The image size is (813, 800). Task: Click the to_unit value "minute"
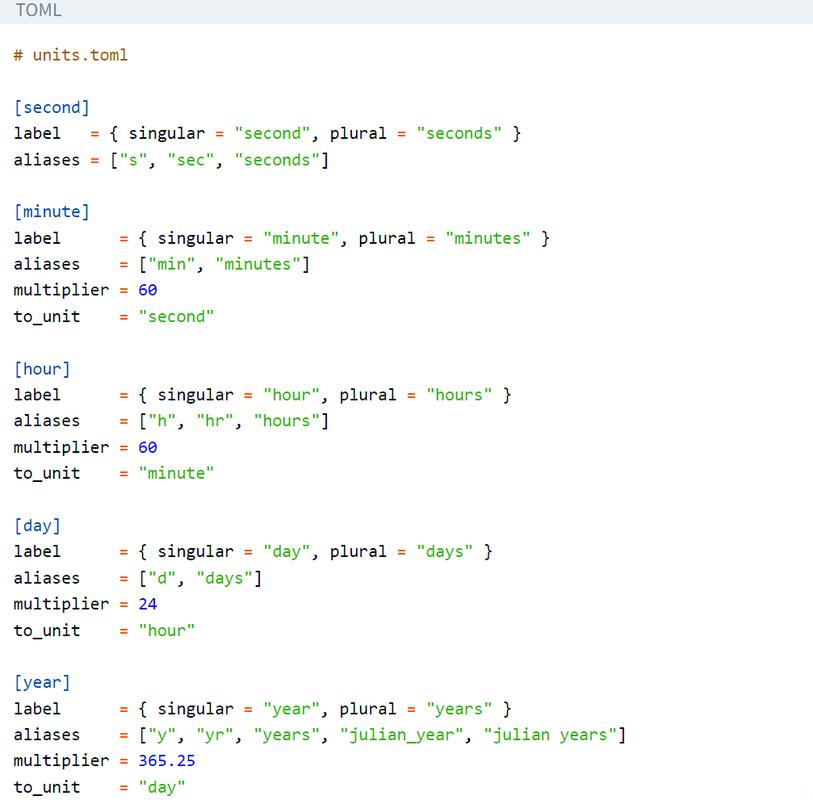click(x=176, y=473)
